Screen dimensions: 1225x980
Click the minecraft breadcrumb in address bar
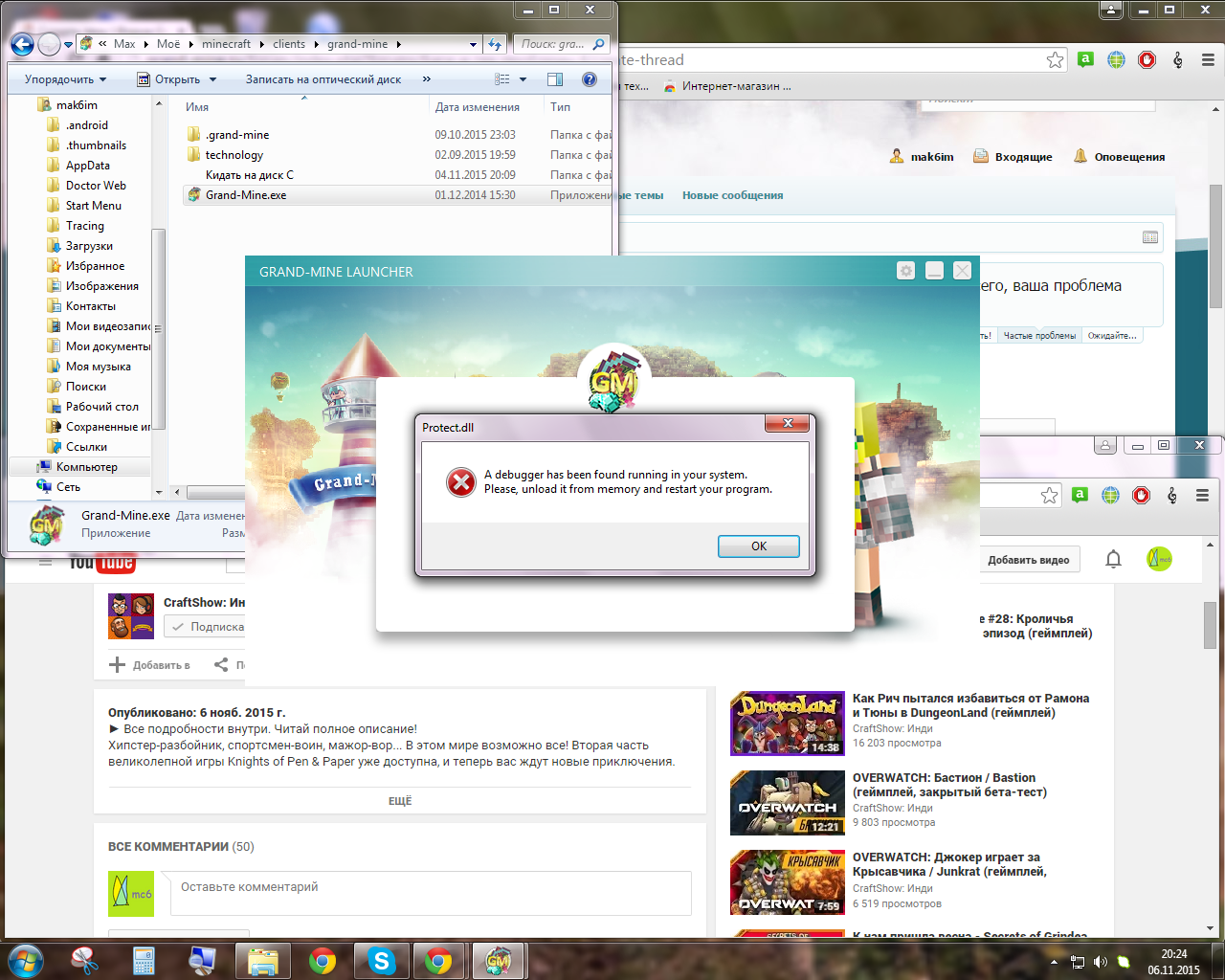tap(226, 44)
